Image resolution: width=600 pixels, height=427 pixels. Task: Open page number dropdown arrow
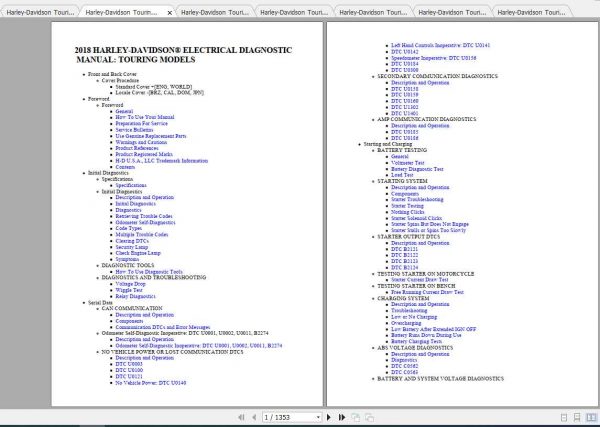coord(318,417)
